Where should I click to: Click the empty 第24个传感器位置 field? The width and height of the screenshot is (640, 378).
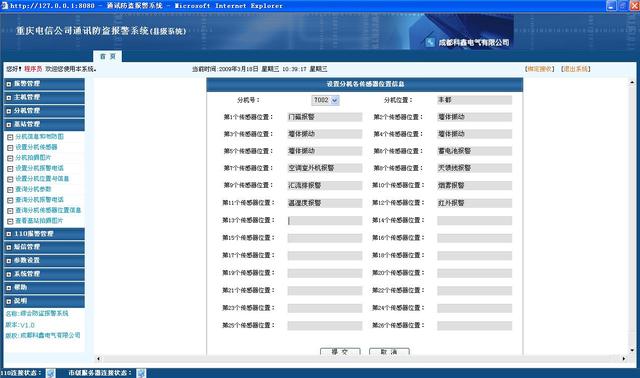[x=474, y=308]
